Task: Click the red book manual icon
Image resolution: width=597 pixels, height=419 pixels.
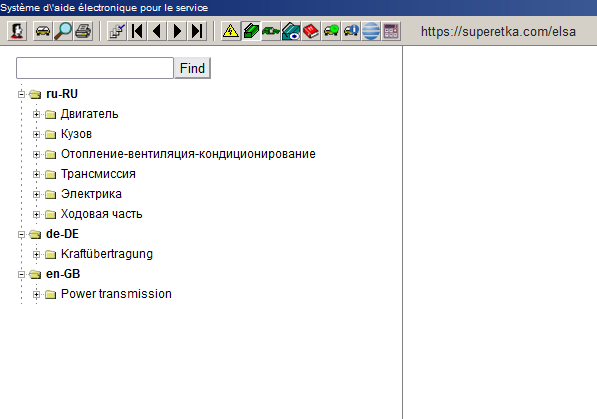Action: (311, 31)
